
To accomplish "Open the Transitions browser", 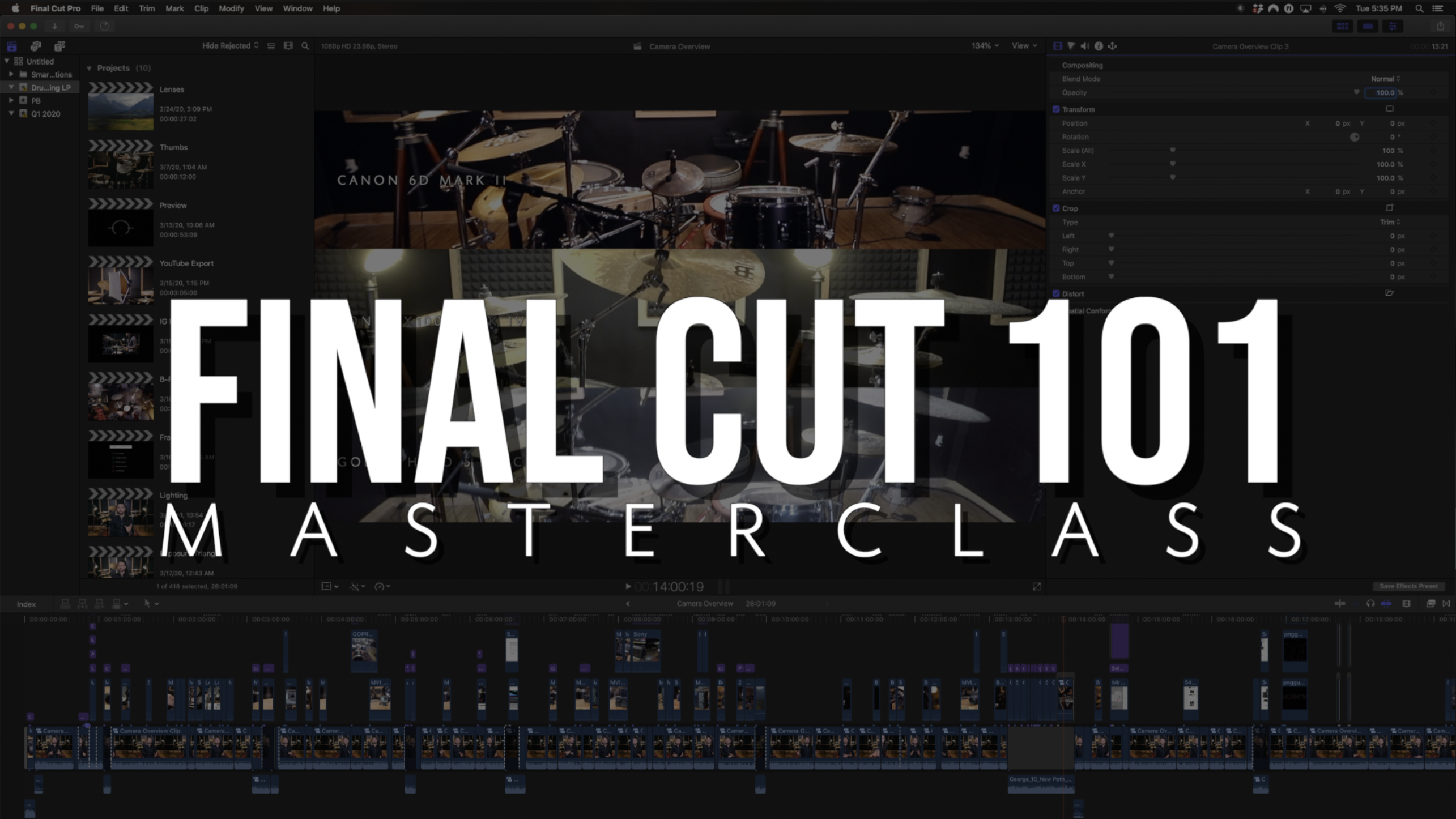I will click(x=1448, y=604).
